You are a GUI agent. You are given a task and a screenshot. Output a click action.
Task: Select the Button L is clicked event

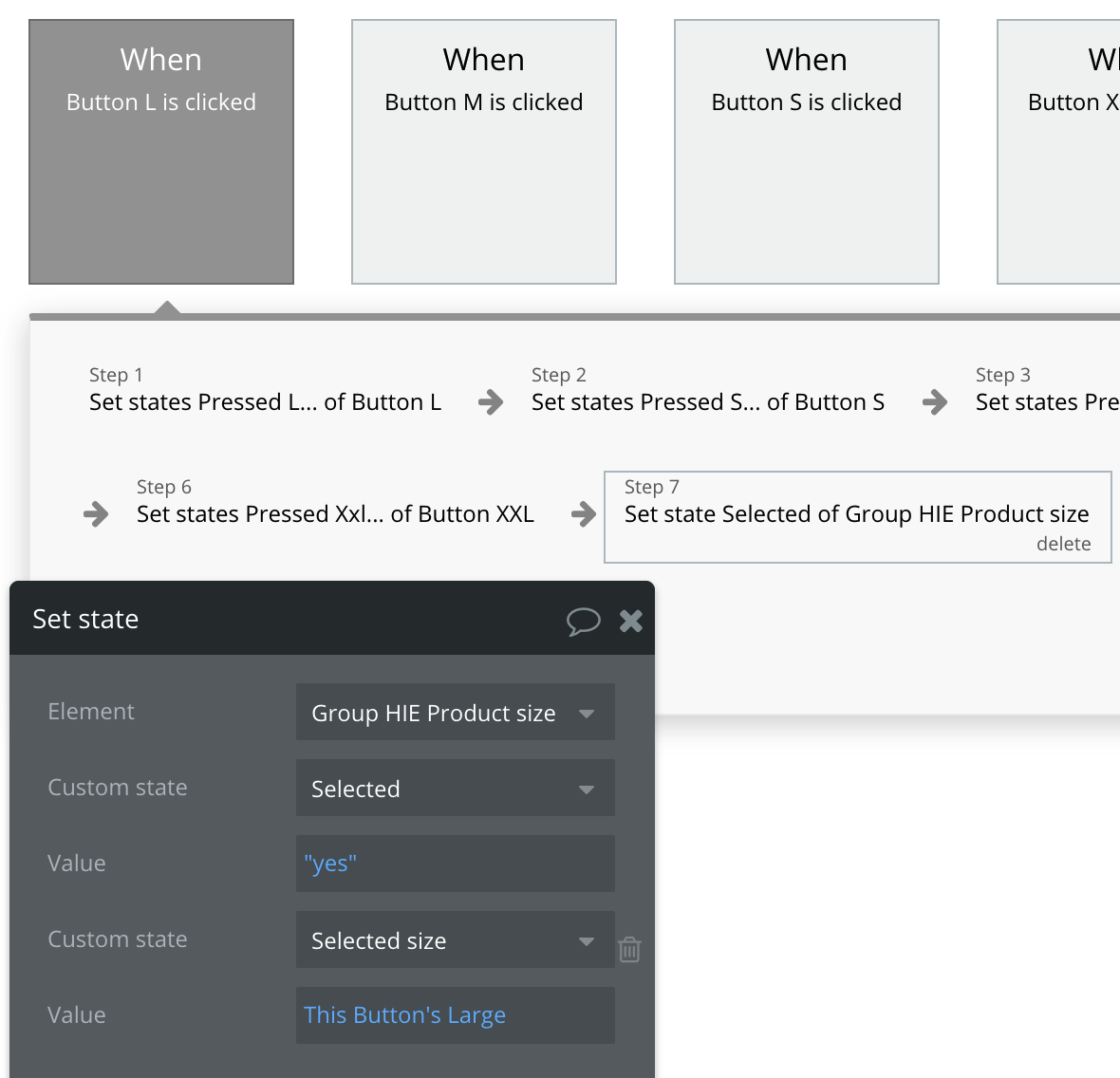(x=161, y=152)
